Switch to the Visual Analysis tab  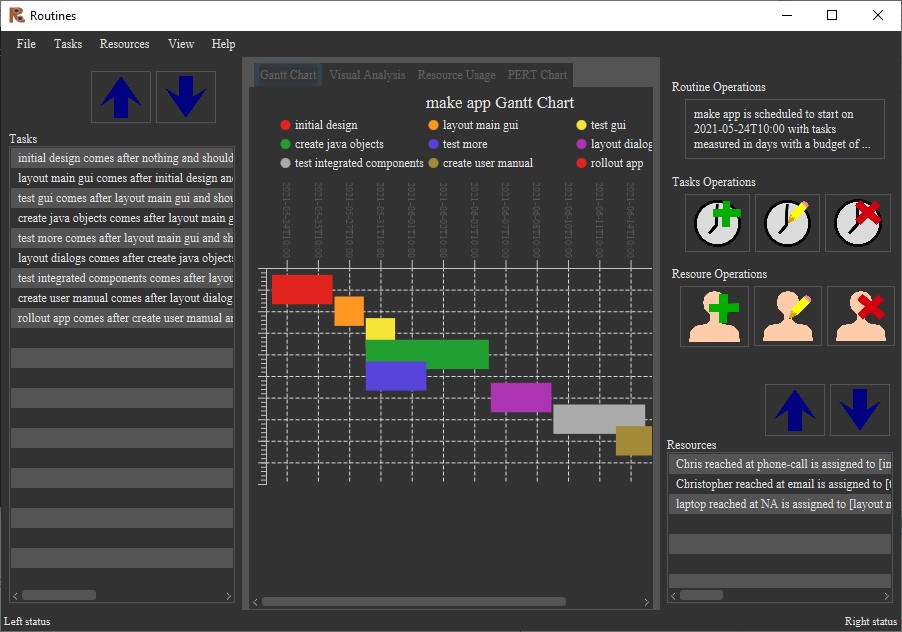367,75
